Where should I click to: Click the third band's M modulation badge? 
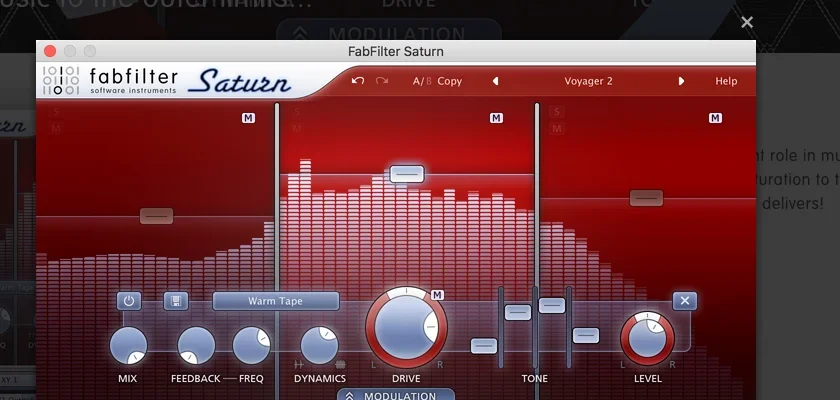pos(715,118)
